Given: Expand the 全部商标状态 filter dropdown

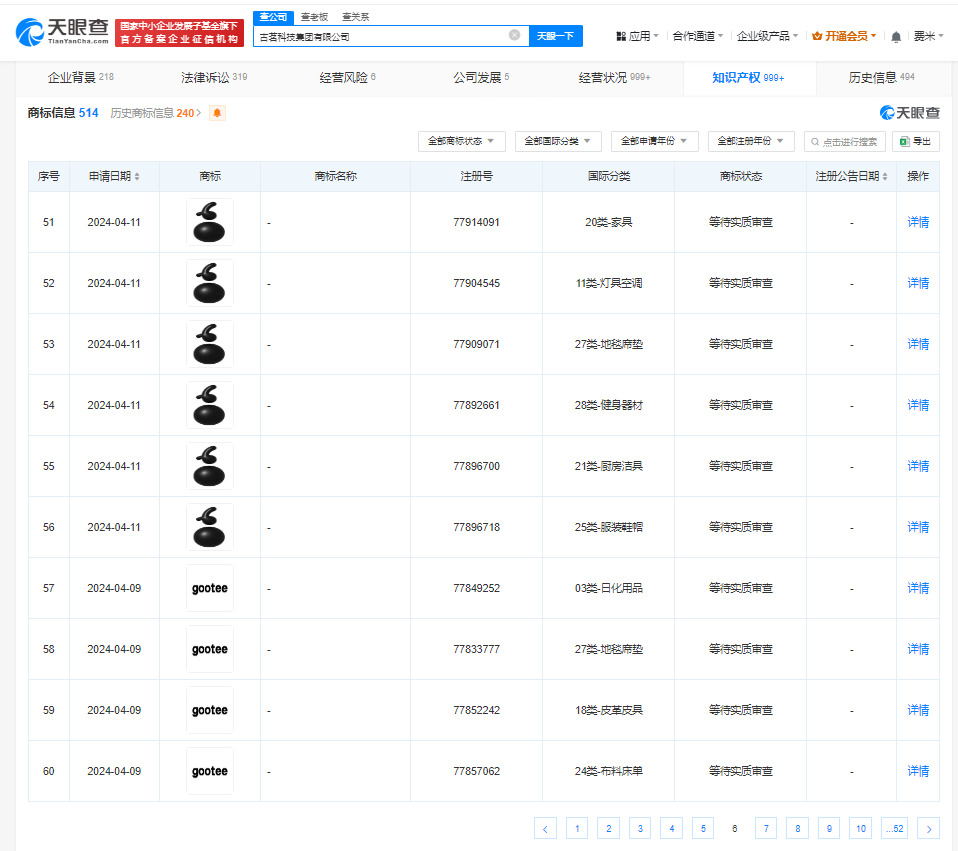Looking at the screenshot, I should (462, 141).
